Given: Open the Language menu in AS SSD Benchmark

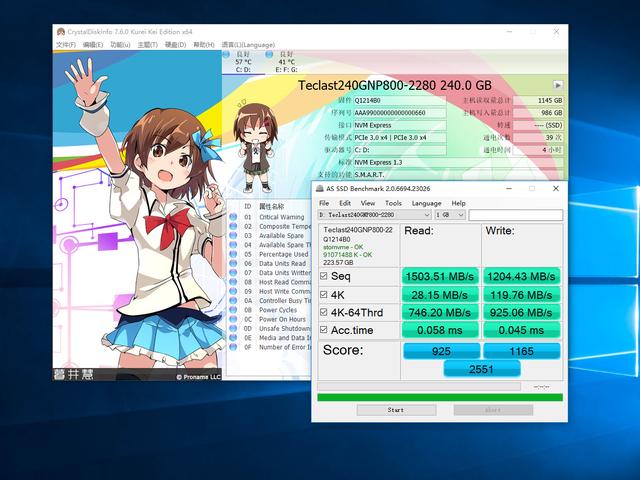Looking at the screenshot, I should click(426, 203).
